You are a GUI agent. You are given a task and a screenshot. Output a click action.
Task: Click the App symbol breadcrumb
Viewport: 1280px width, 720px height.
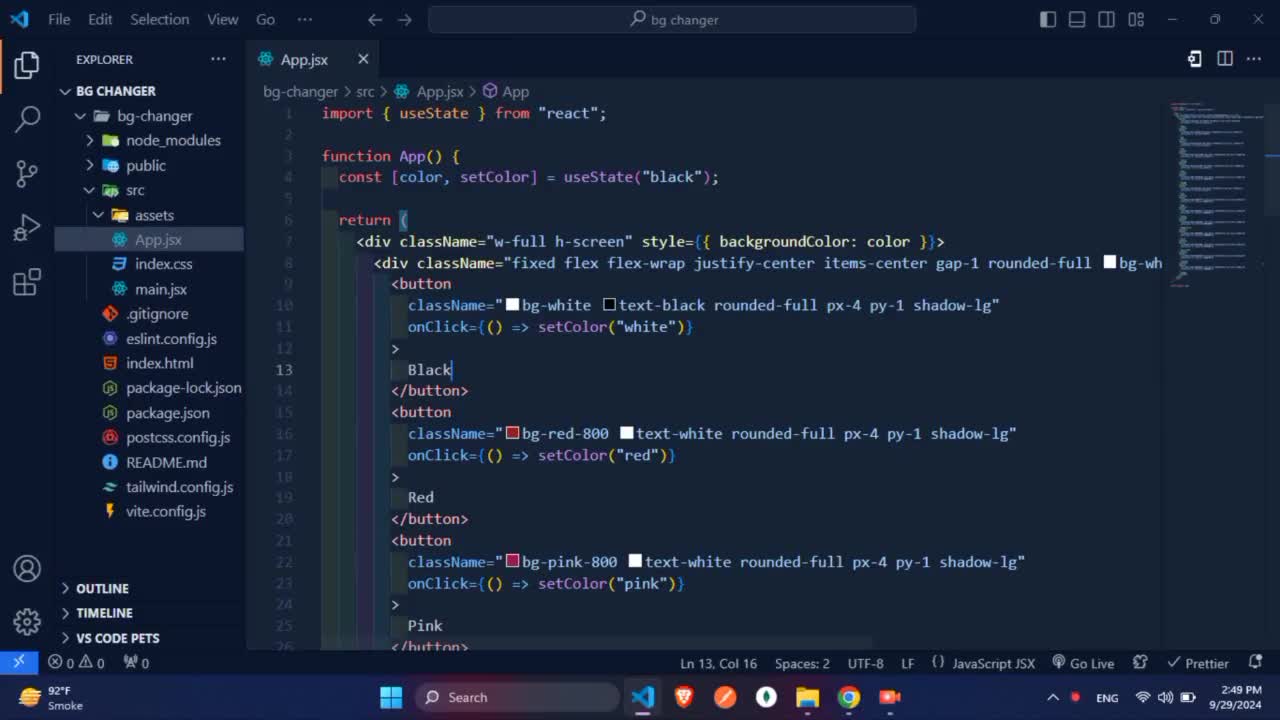tap(506, 91)
